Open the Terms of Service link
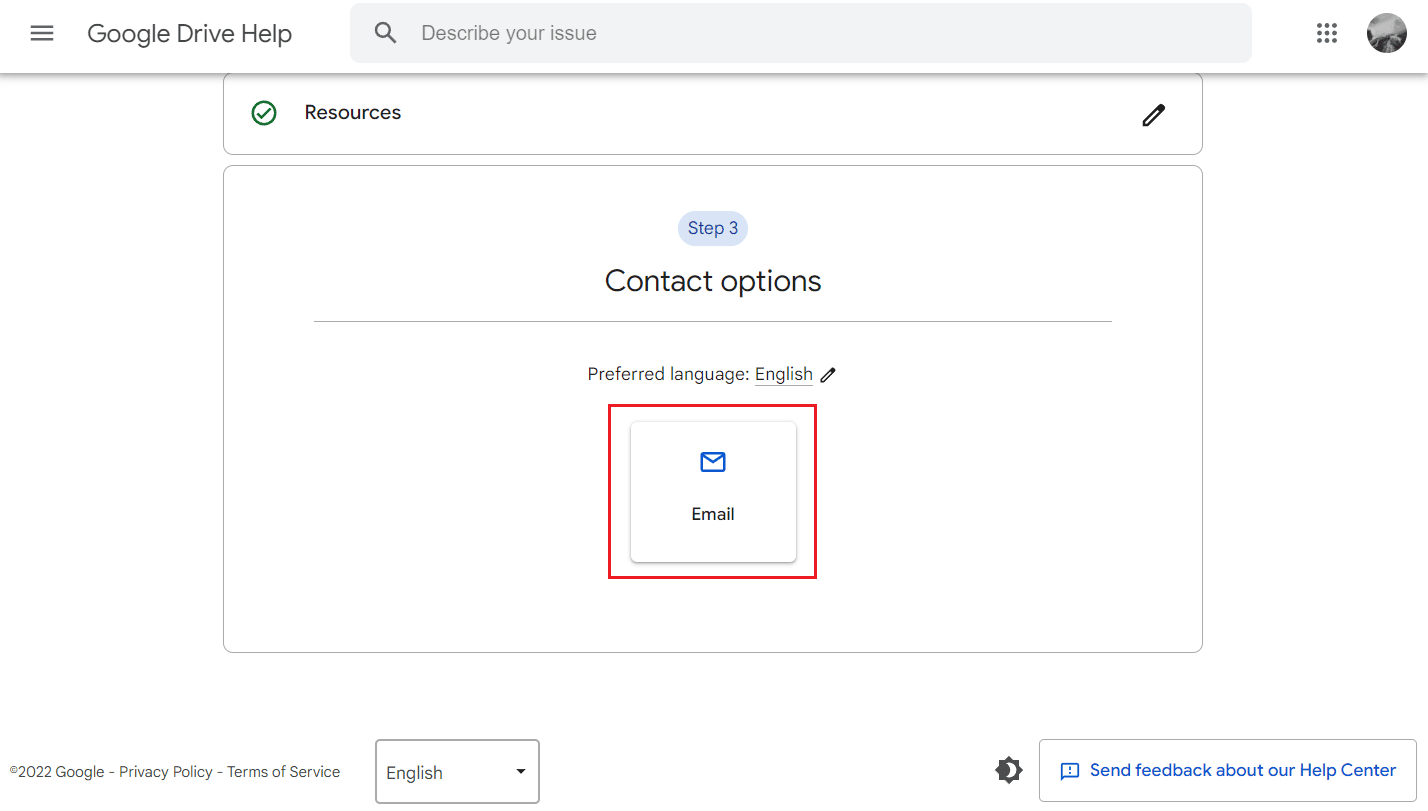The width and height of the screenshot is (1428, 811). click(x=283, y=772)
